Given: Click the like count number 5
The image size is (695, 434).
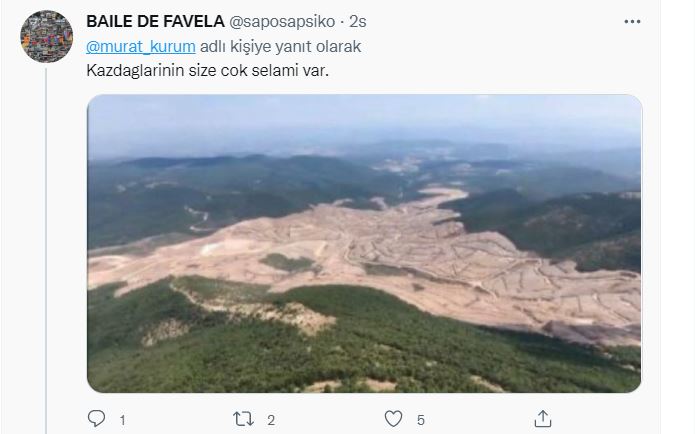Looking at the screenshot, I should (421, 420).
